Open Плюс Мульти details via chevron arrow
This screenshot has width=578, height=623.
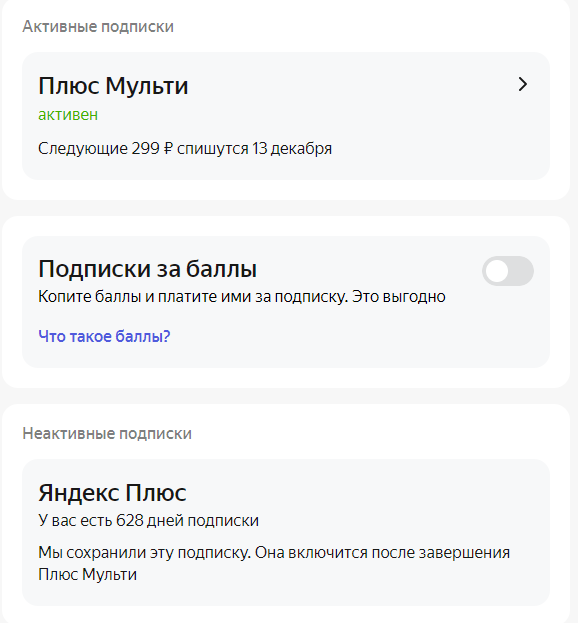coord(523,84)
